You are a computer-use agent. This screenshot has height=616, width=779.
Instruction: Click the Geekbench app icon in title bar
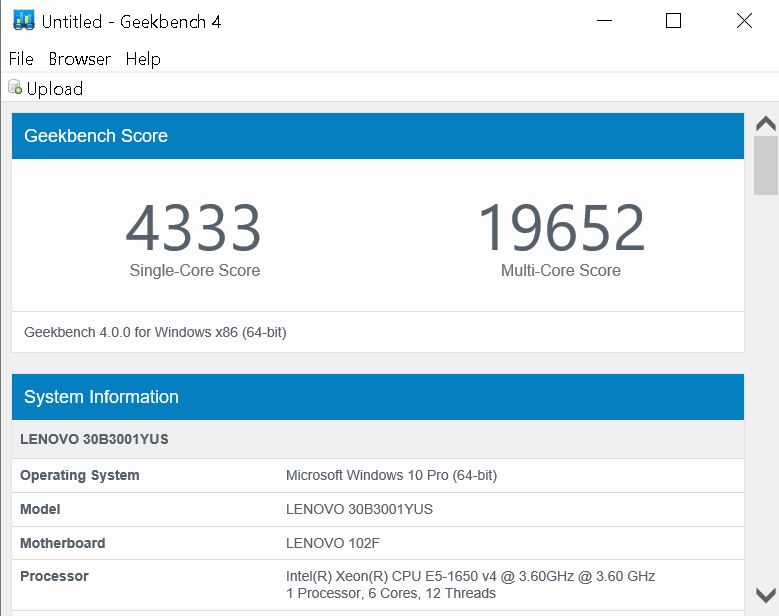point(23,21)
